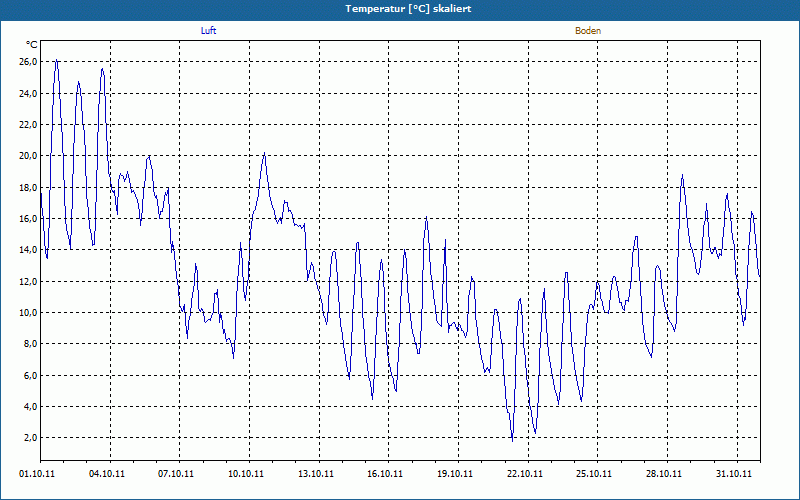Click the date label 04.10.11
This screenshot has height=500, width=800.
click(x=106, y=473)
